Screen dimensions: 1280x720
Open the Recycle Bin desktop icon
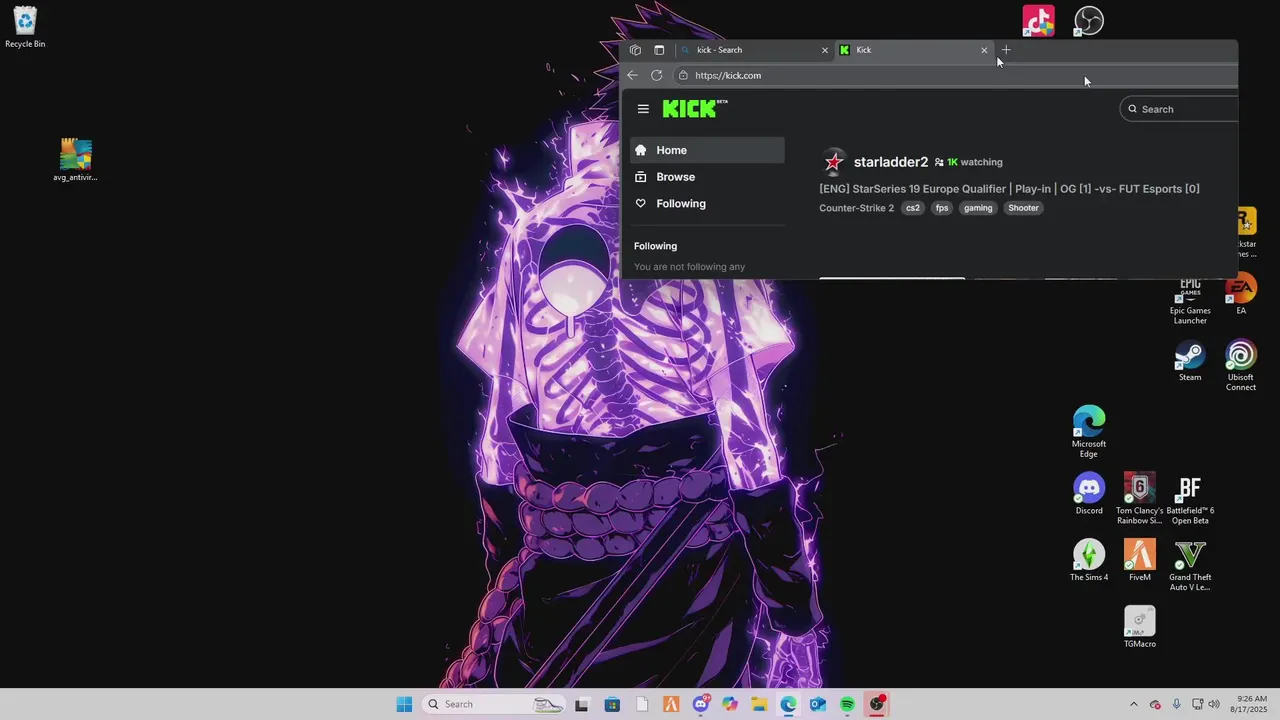[x=25, y=27]
